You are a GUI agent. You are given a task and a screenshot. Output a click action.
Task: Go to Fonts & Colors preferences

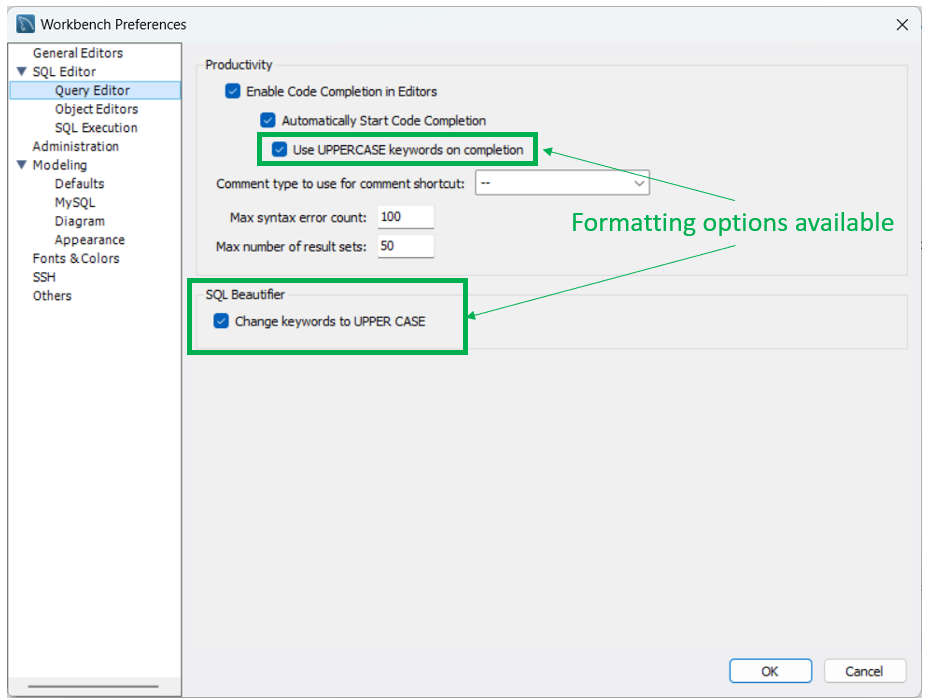(x=76, y=258)
